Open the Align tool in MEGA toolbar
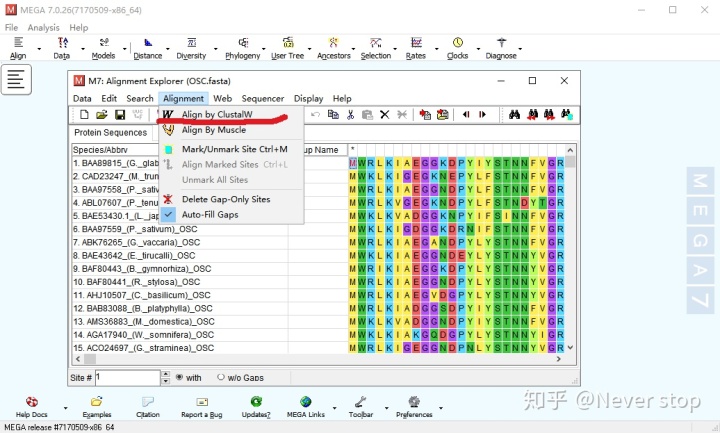This screenshot has width=720, height=433. pos(18,48)
